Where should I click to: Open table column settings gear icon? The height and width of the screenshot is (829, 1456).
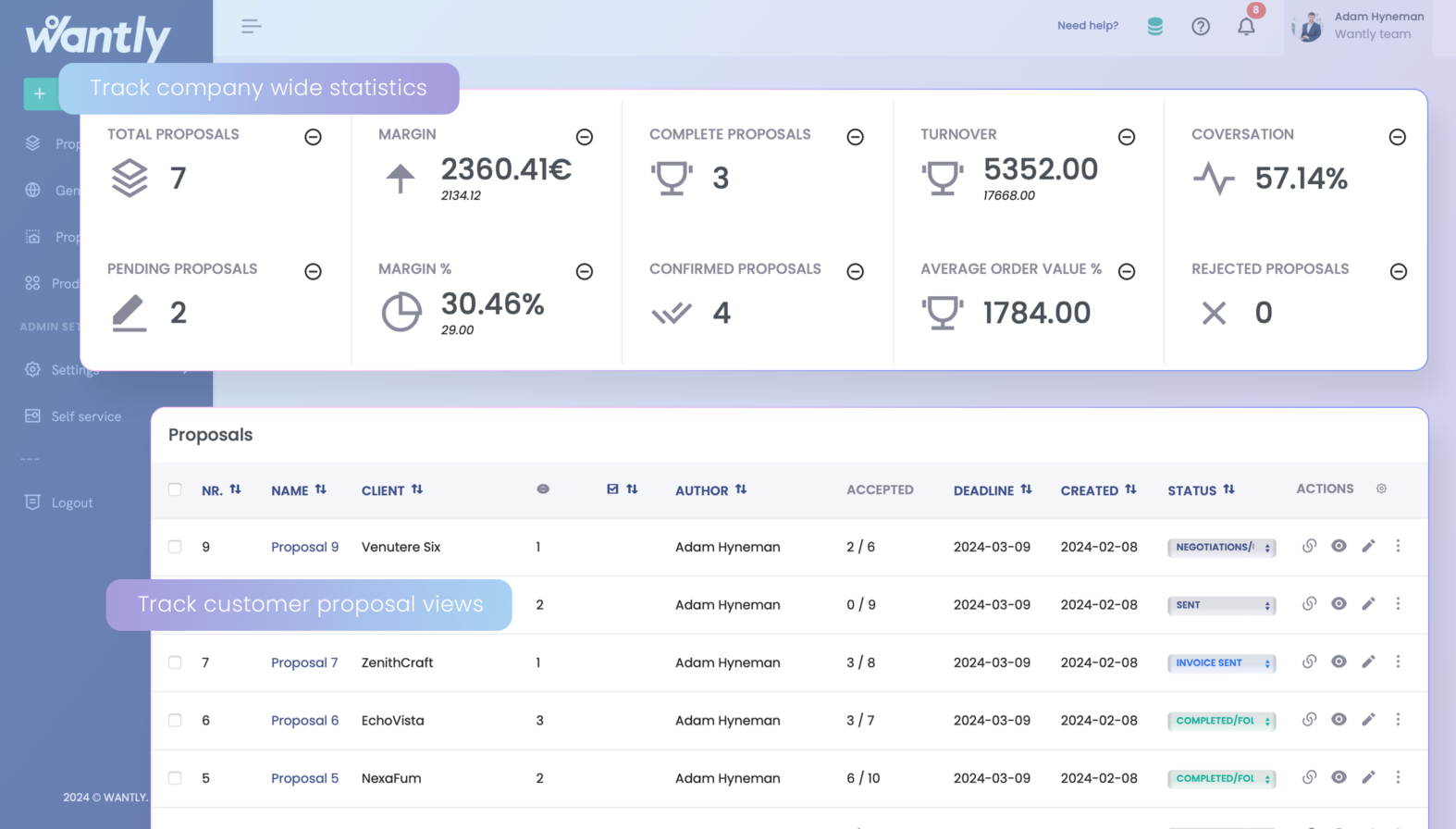tap(1381, 489)
